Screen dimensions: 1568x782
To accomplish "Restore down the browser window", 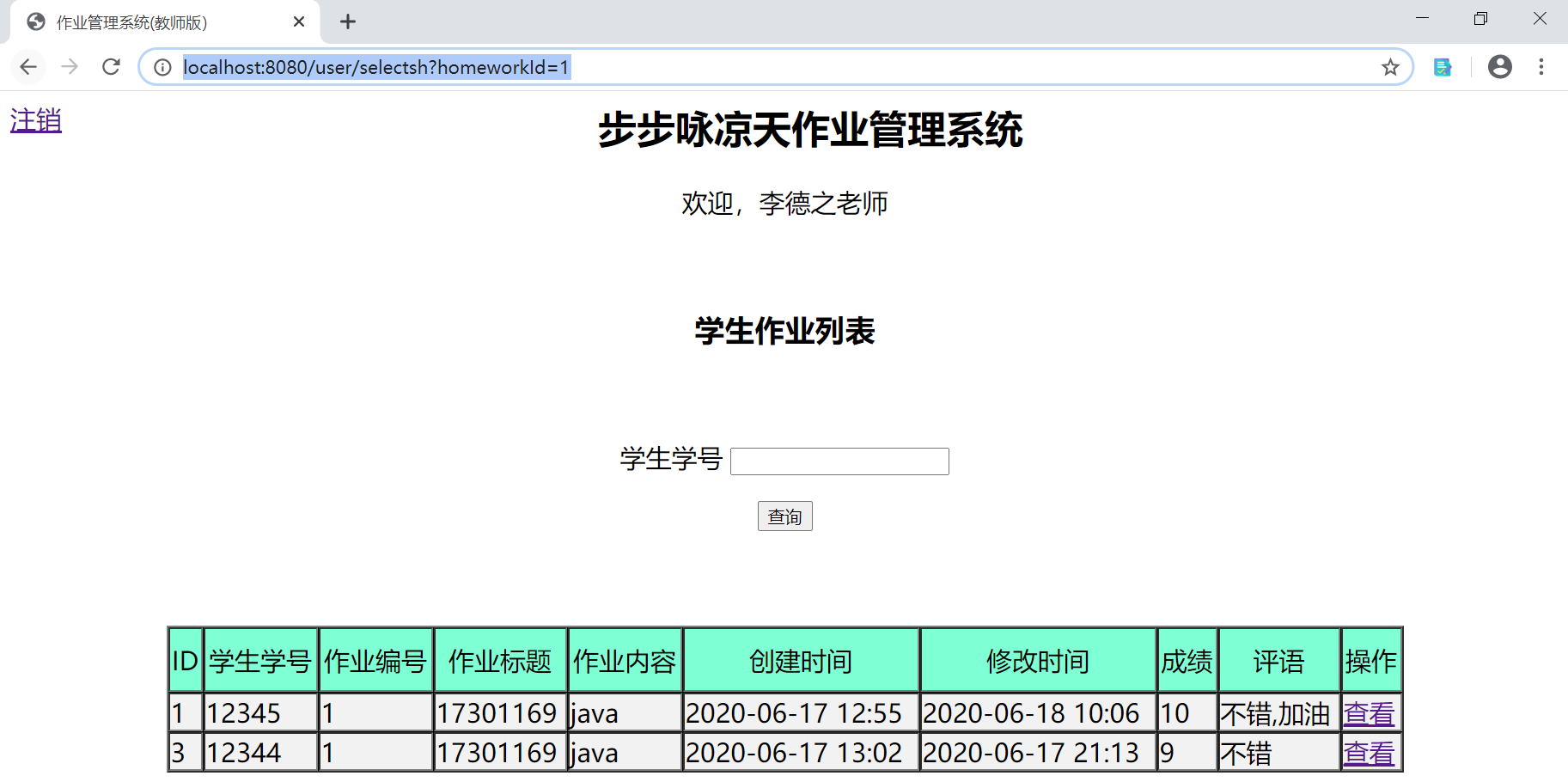I will [x=1480, y=19].
